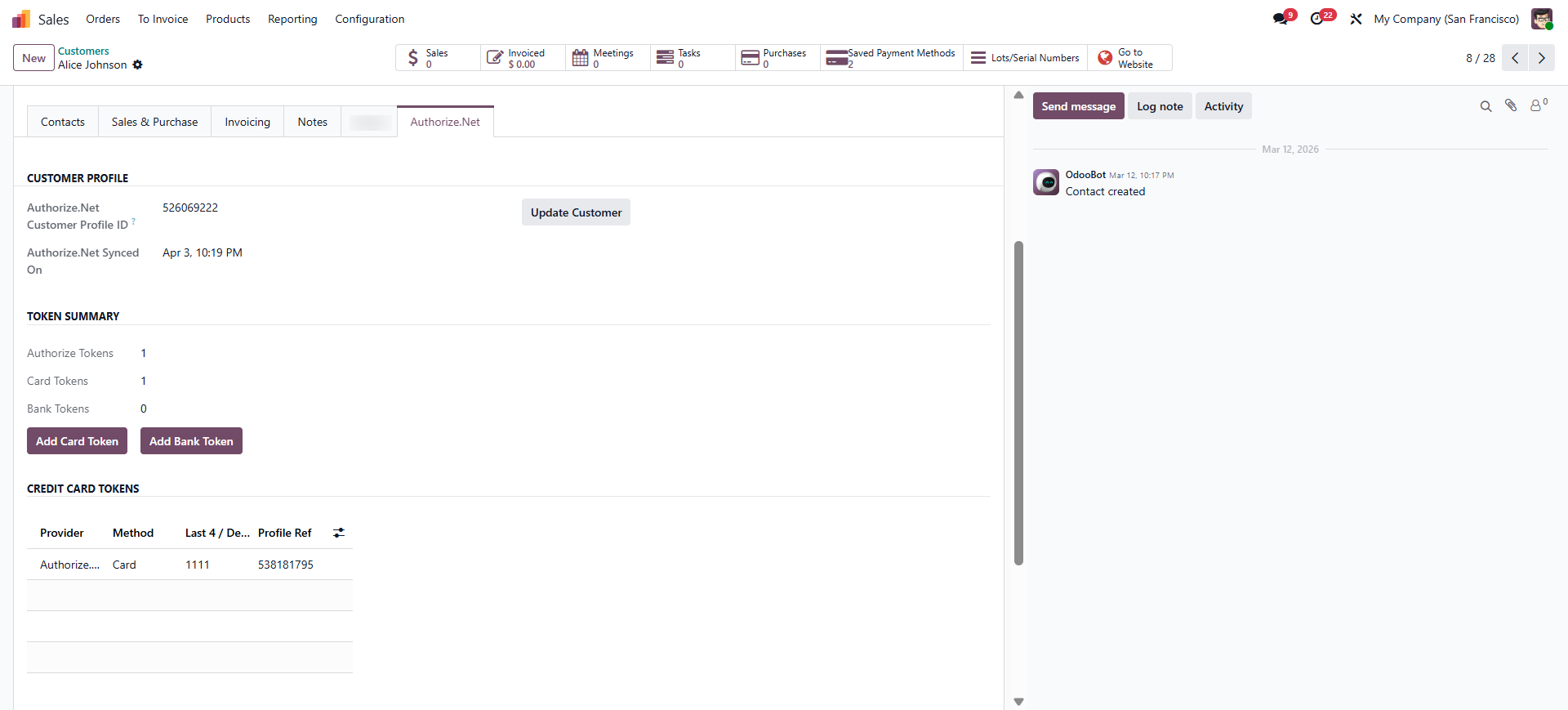Open the token row with Profile Ref 538181795
The image size is (1568, 710).
tap(189, 565)
